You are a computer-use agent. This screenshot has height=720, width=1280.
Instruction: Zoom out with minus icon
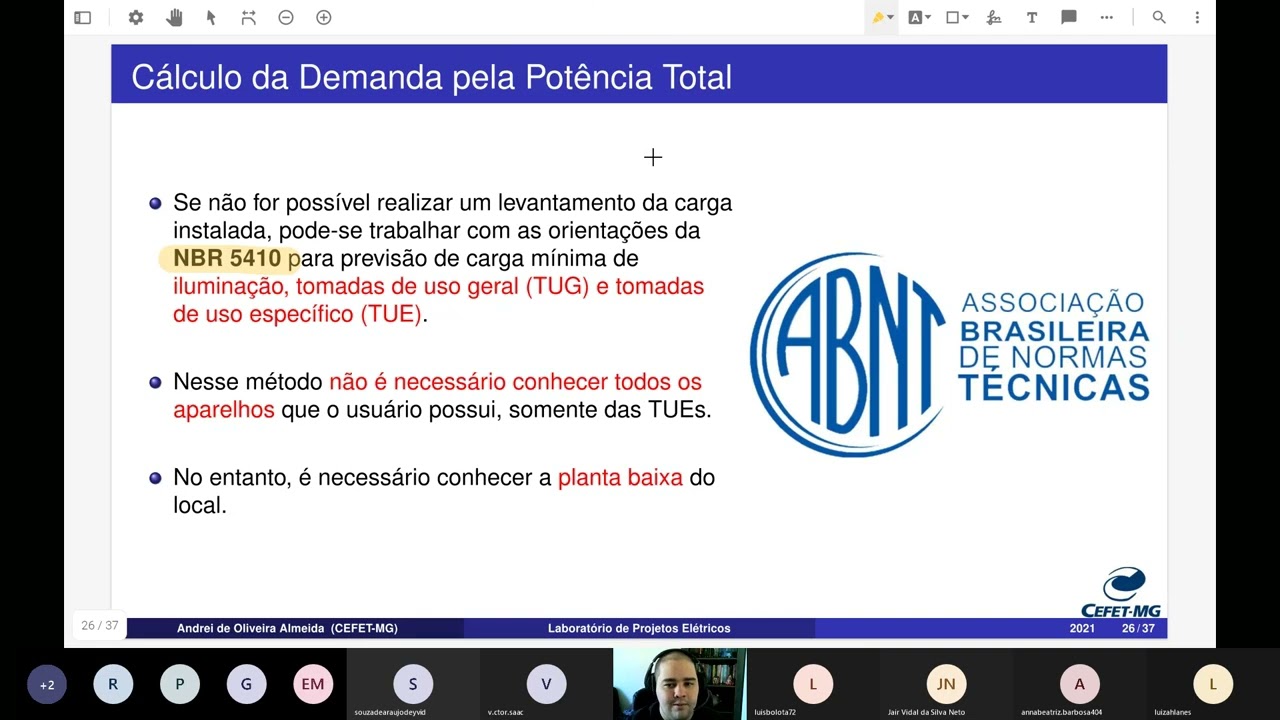286,17
